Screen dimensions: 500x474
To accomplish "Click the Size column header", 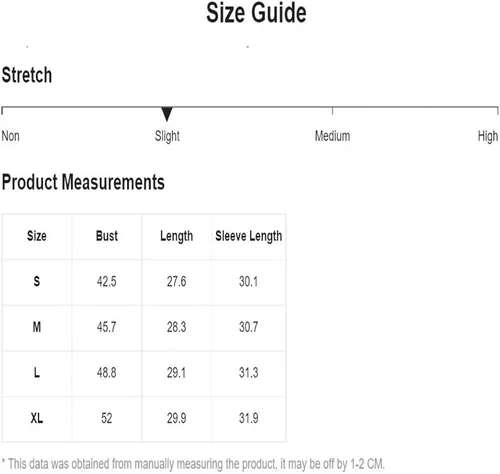I will [37, 236].
